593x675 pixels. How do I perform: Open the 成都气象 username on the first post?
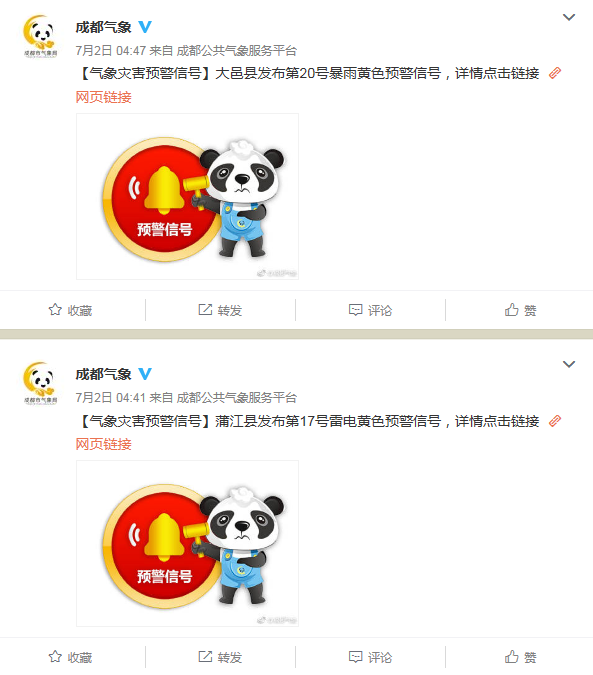(x=103, y=27)
